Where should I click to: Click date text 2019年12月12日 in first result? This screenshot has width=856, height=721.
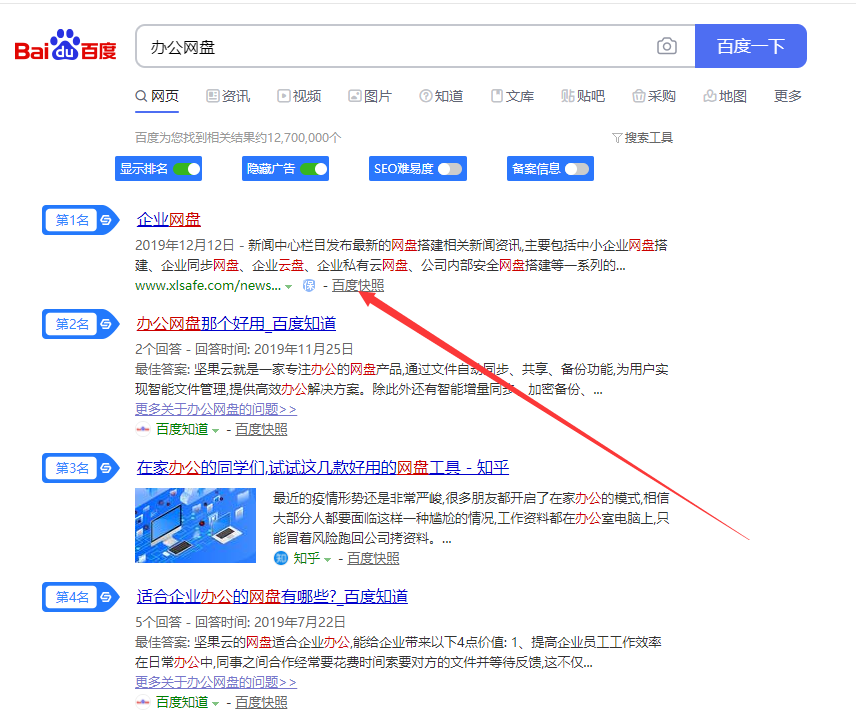[185, 245]
